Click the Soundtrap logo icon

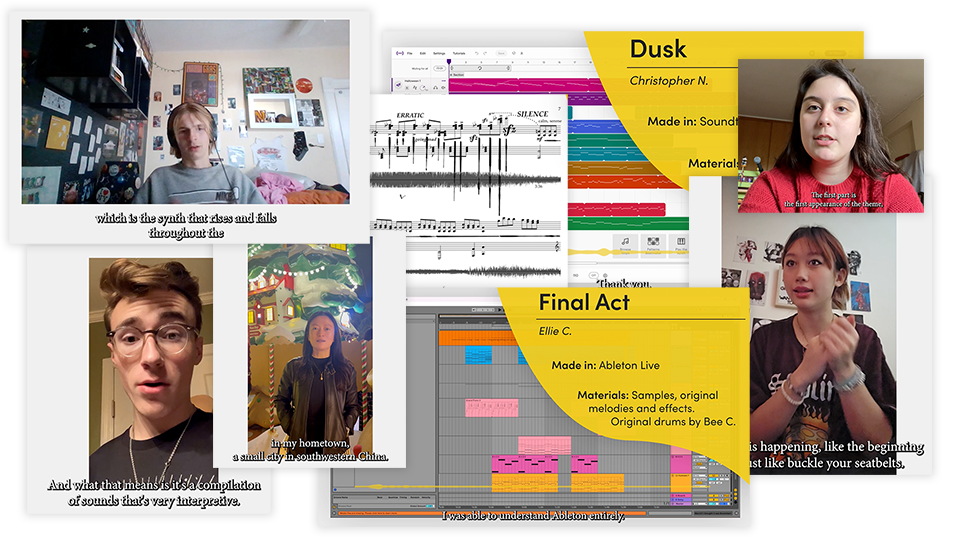[x=400, y=53]
